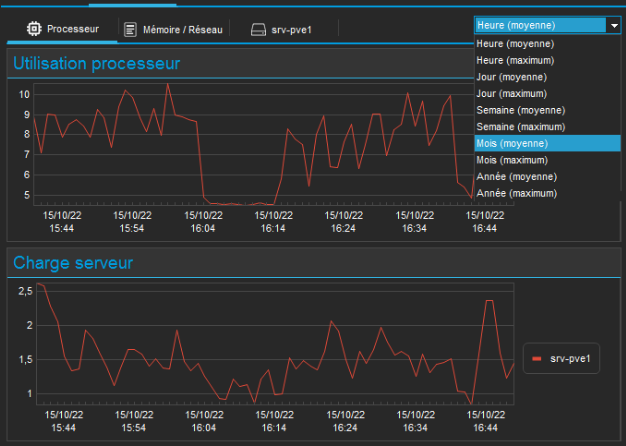Click the red srv-pve1 legend marker
The height and width of the screenshot is (446, 626).
537,359
